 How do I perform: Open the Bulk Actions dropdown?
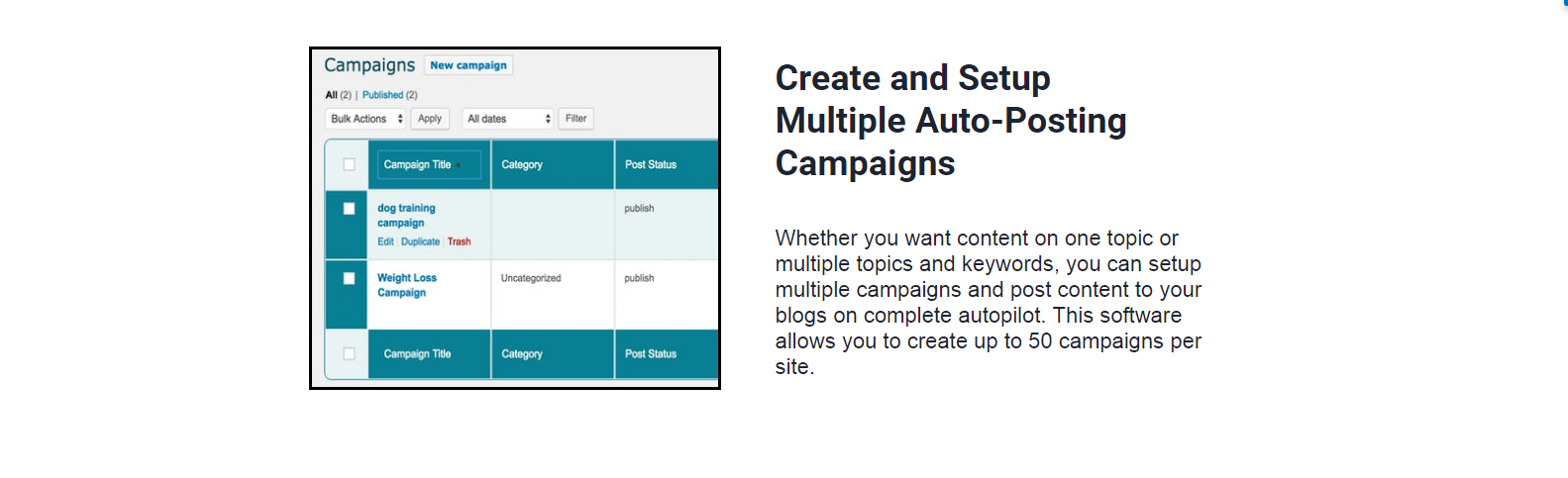pyautogui.click(x=366, y=119)
